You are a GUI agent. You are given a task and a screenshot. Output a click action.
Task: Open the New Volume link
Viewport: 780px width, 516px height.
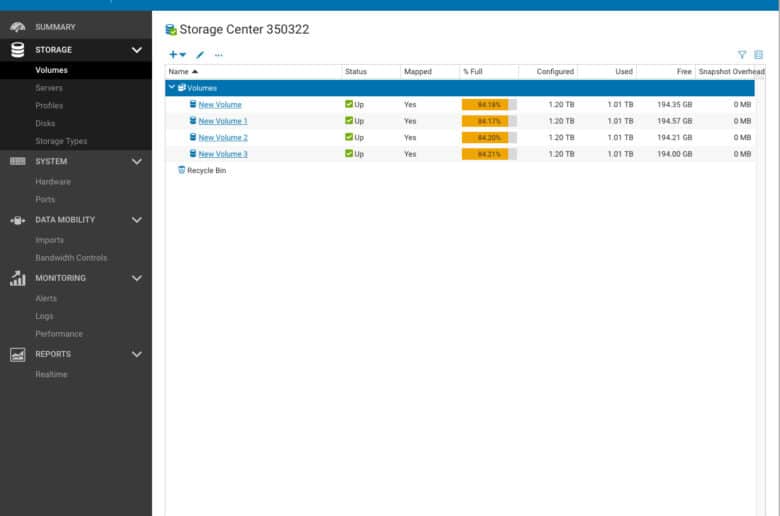pyautogui.click(x=220, y=104)
